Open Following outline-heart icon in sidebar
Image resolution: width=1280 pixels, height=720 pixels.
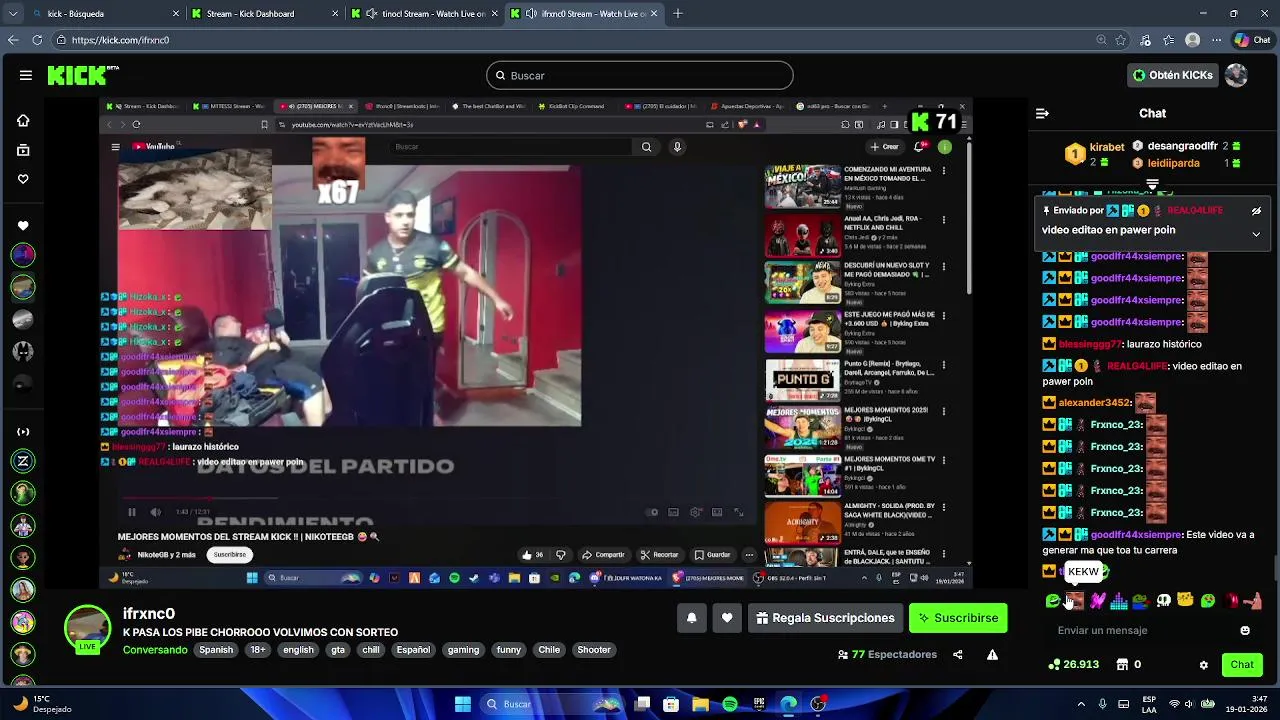23,179
